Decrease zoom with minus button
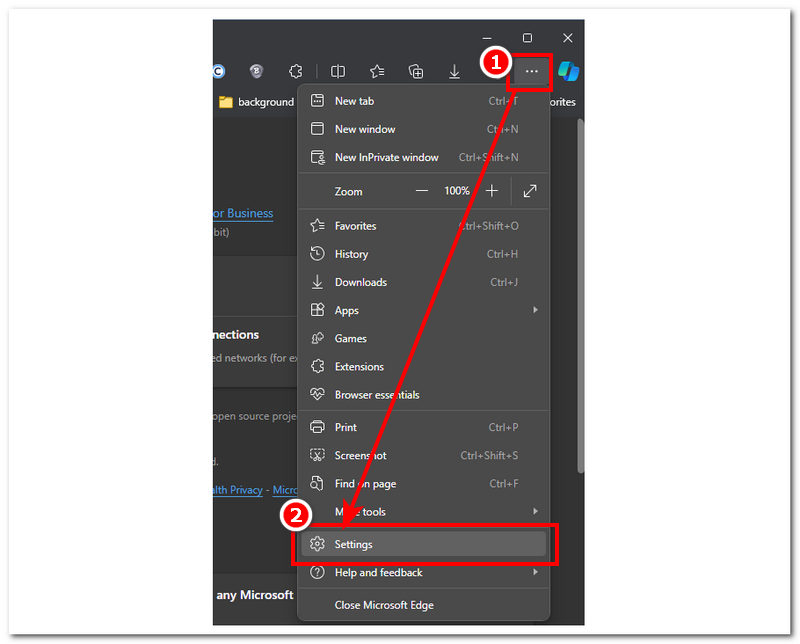Screen dimensions: 800x644 click(x=421, y=191)
